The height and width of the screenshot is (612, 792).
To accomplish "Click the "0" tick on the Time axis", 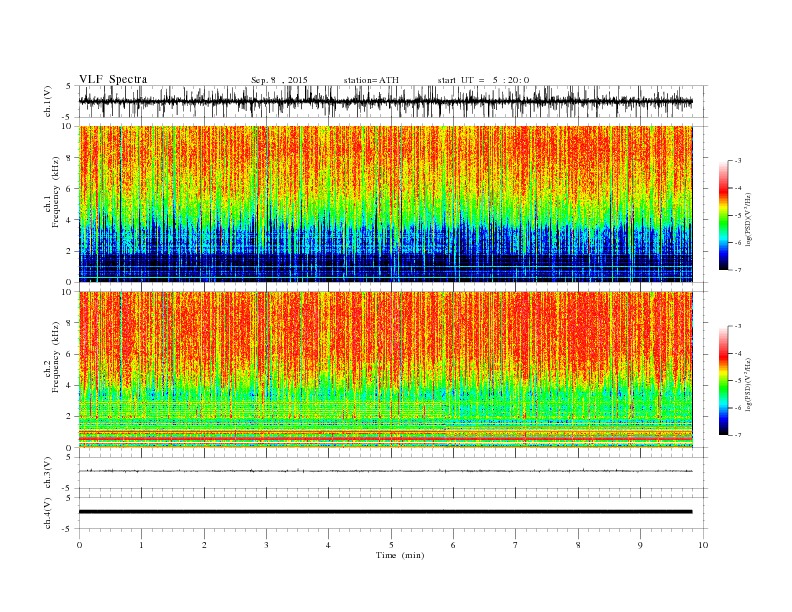I will coord(79,545).
